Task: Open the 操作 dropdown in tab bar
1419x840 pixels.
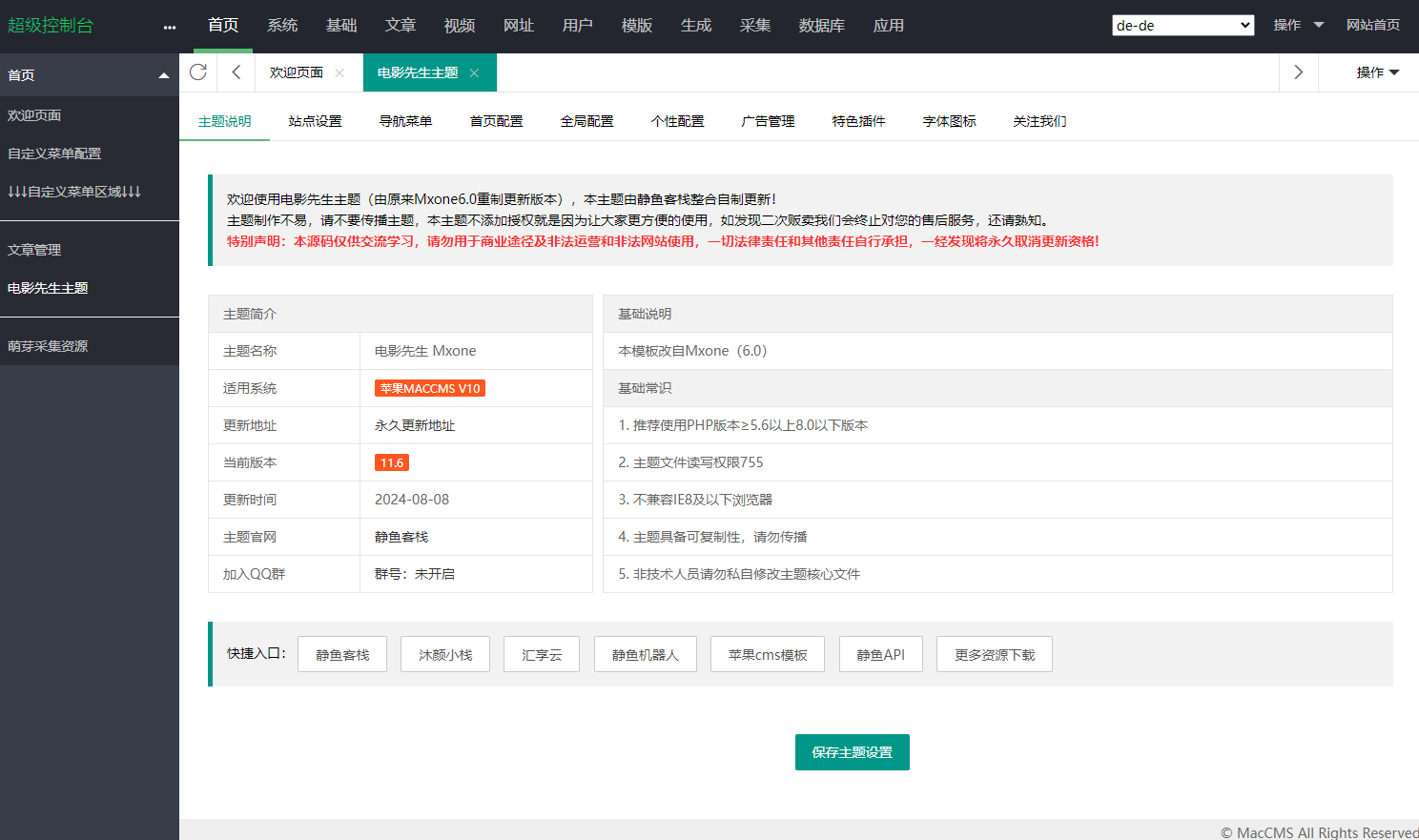Action: [1377, 72]
